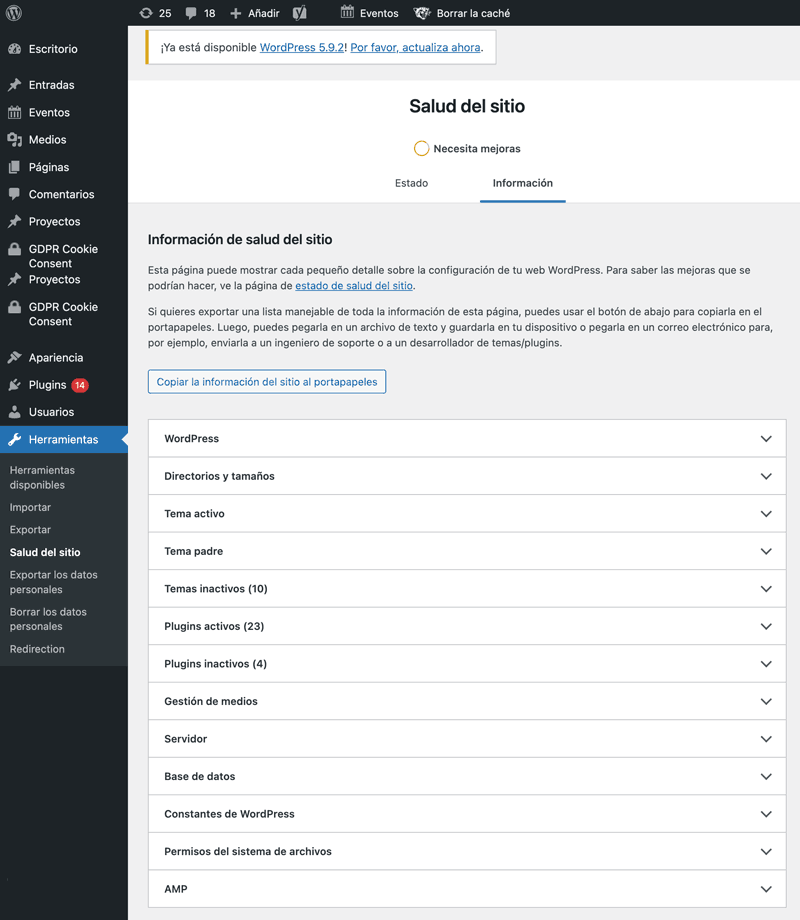
Task: Open the comments bubble icon showing 18
Action: (x=191, y=13)
